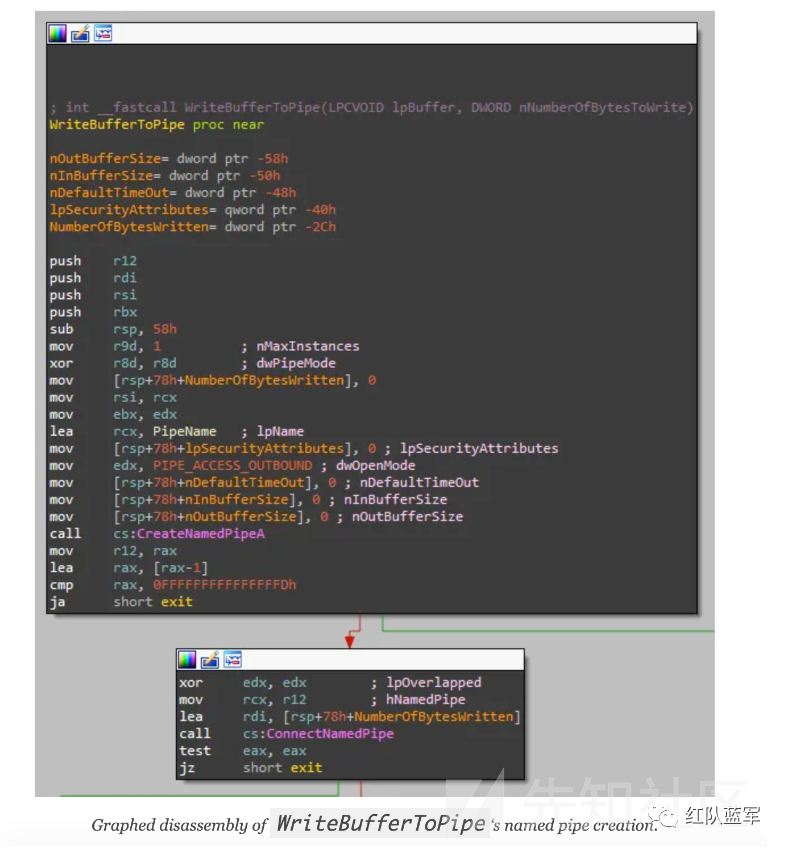This screenshot has width=786, height=850.
Task: Click the 'mov ebx, edx' instruction
Action: (113, 415)
